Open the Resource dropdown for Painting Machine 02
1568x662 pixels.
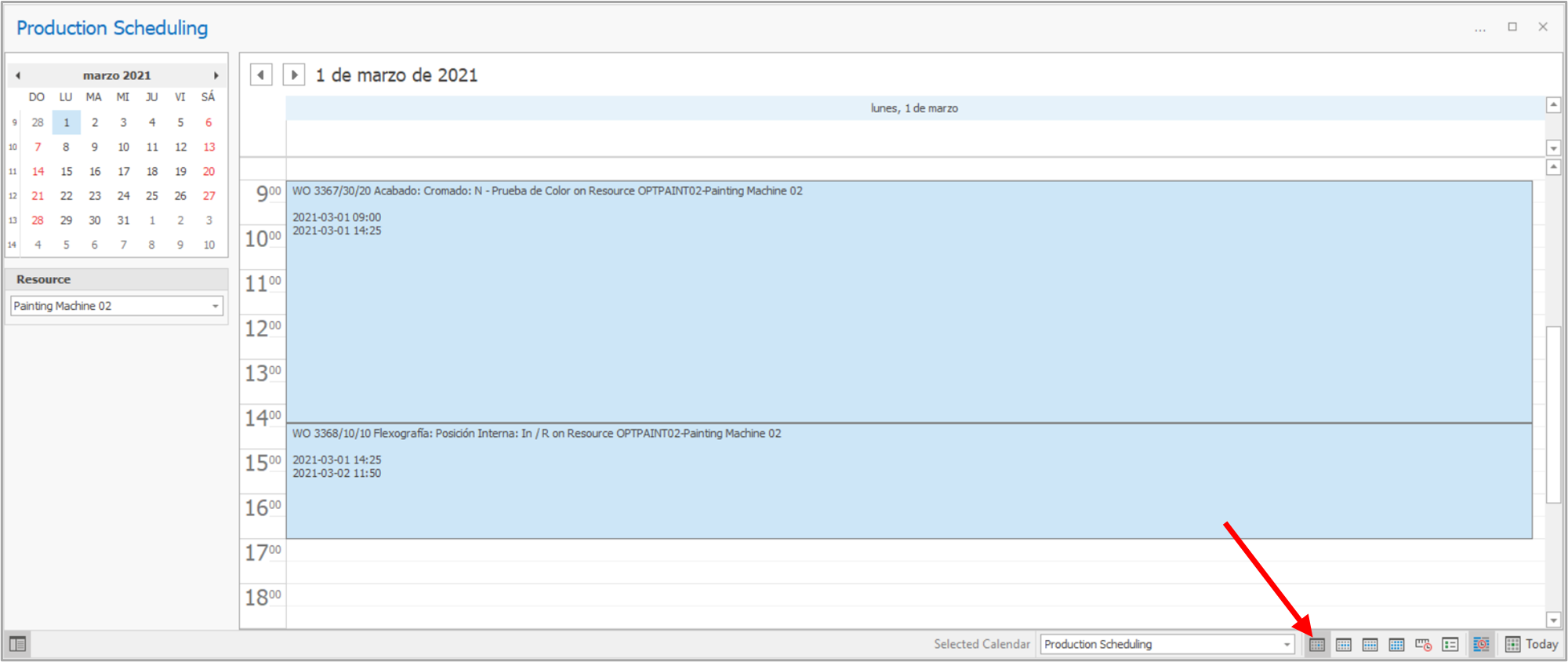click(215, 306)
